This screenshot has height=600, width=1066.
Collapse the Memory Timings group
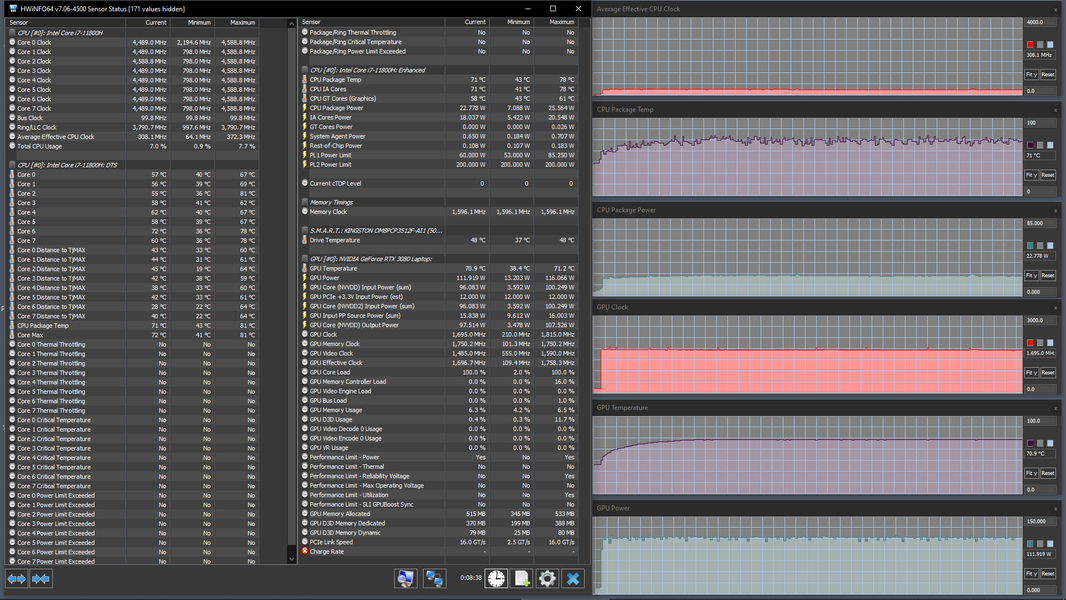[x=305, y=202]
